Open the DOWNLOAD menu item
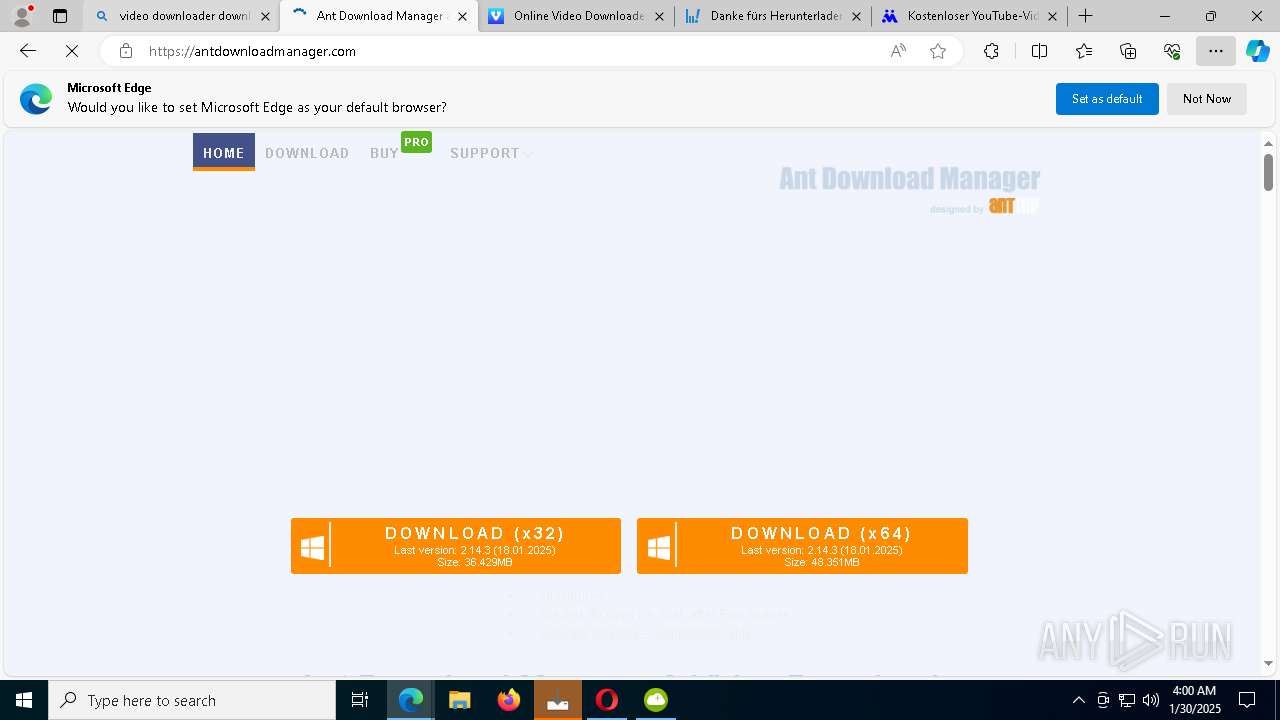The image size is (1280, 720). coord(307,153)
